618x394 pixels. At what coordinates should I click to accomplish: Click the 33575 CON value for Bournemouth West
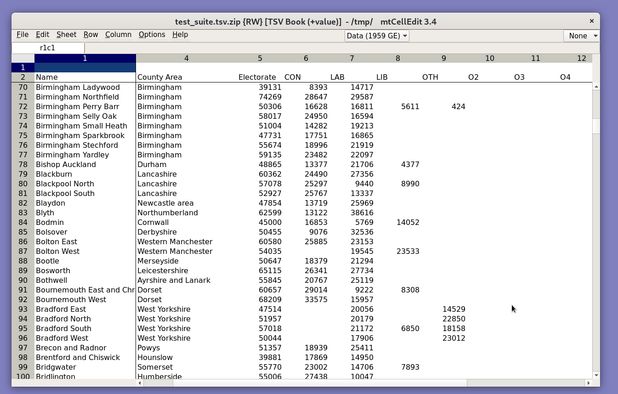(306, 299)
